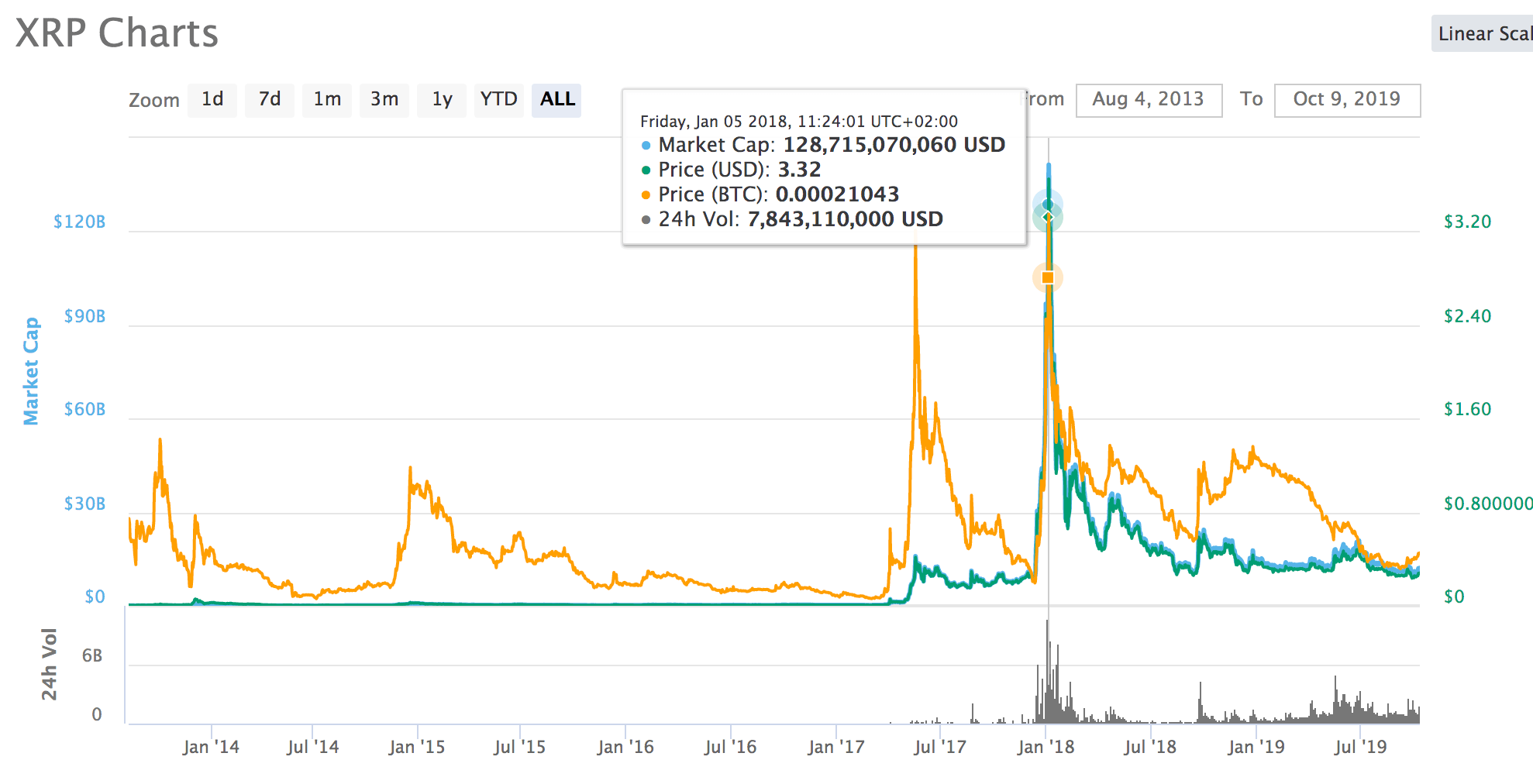Click the Jul '14 axis label

click(312, 747)
